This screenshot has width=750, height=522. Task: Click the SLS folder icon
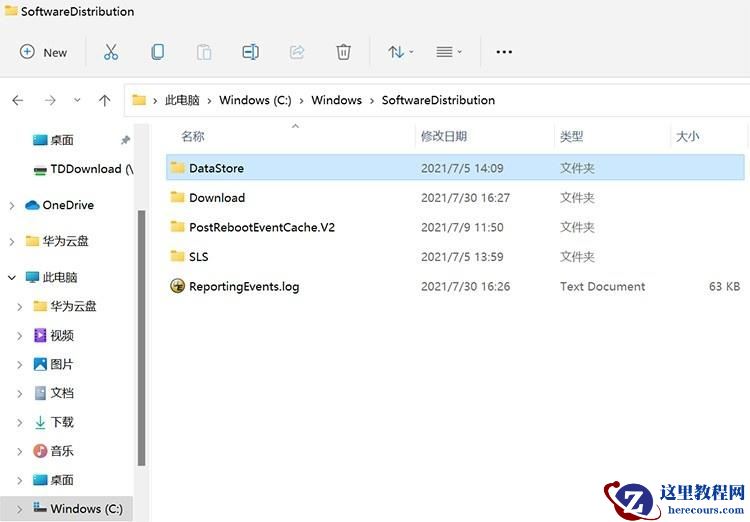pyautogui.click(x=177, y=256)
